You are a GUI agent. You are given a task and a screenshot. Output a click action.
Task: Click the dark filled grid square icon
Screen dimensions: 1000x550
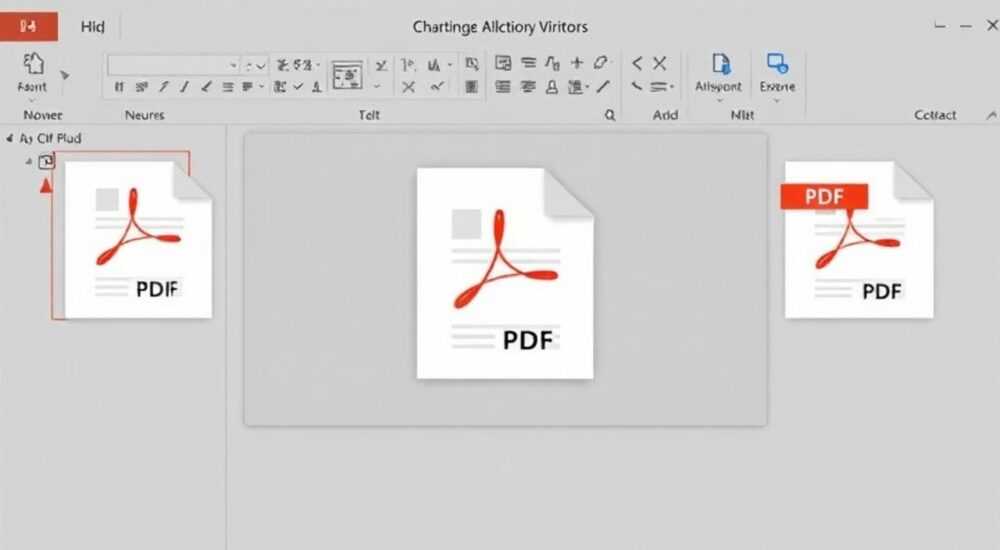(471, 87)
